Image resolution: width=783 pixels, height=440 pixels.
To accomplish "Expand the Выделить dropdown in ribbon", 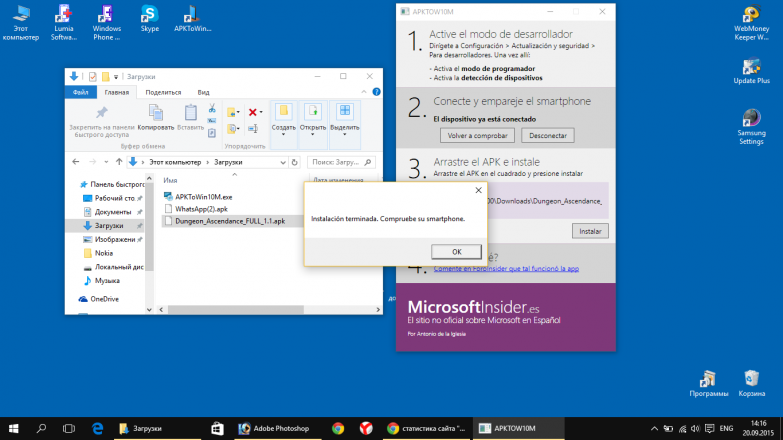I will point(345,134).
